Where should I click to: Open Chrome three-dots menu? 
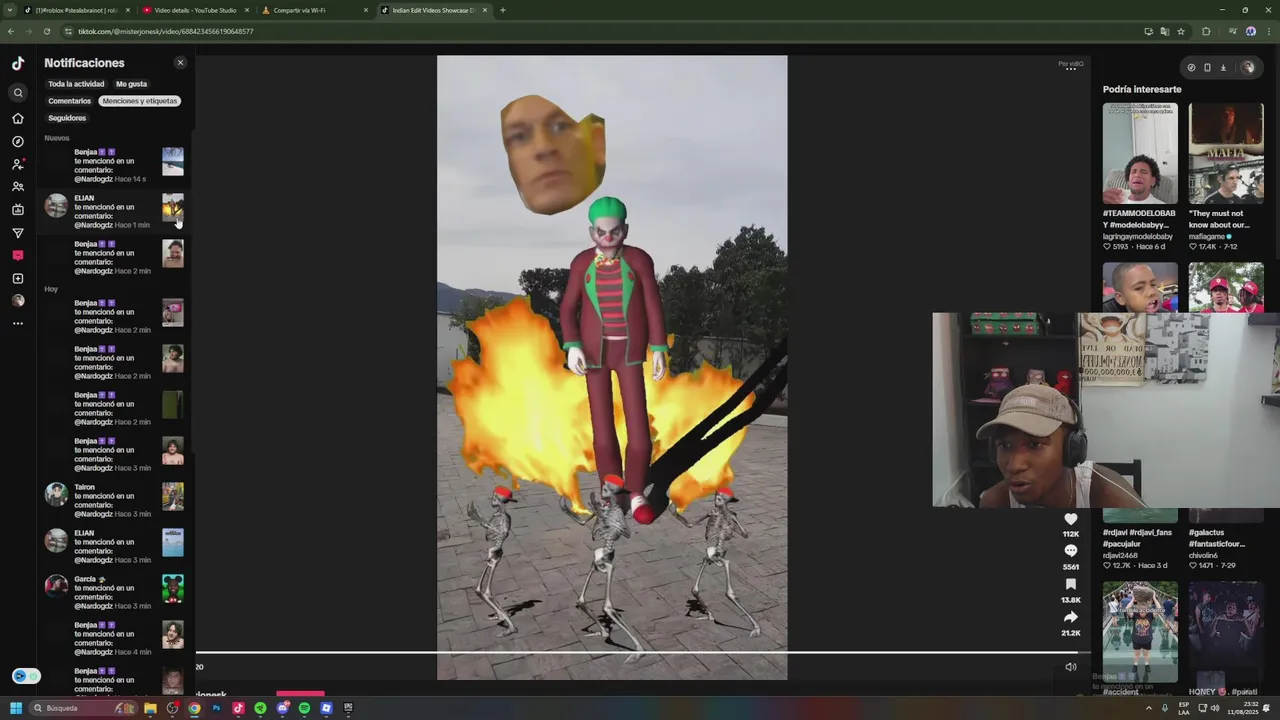1268,31
